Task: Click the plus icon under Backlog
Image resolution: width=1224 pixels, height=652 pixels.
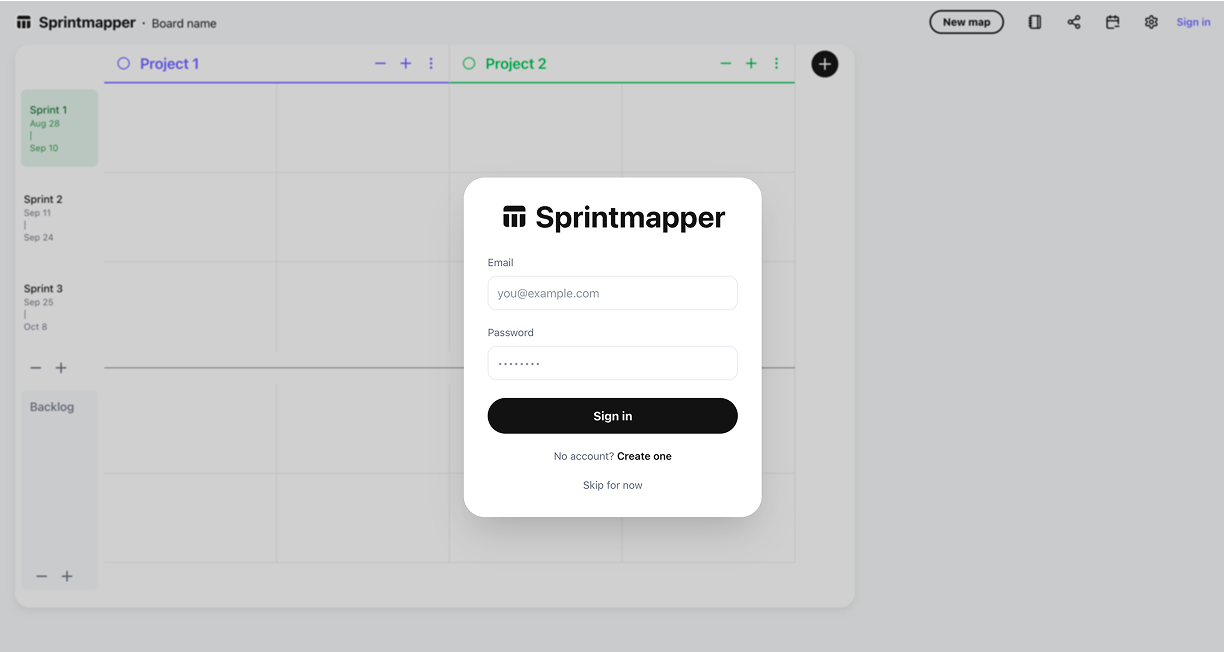Action: click(67, 576)
